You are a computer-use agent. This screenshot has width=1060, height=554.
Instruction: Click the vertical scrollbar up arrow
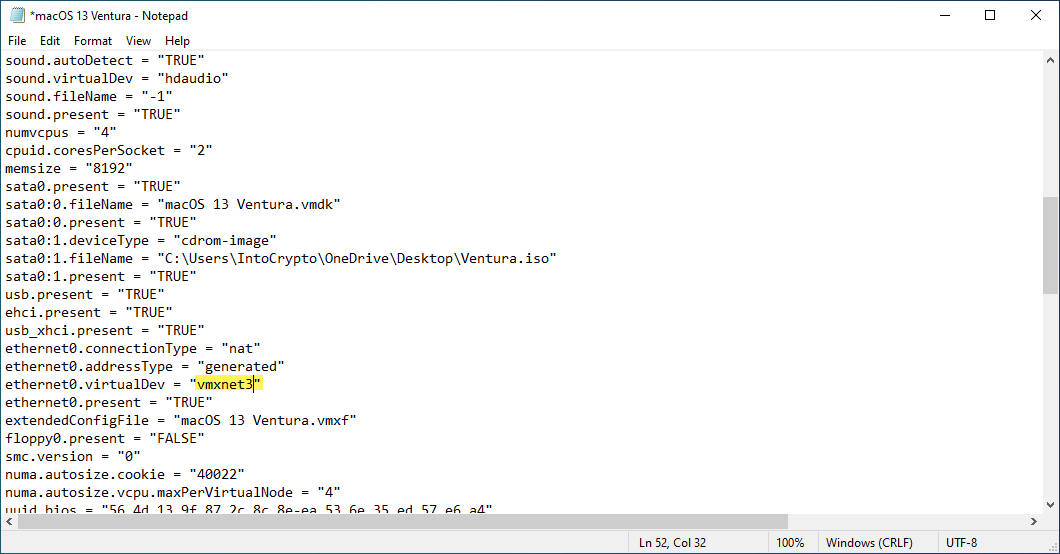coord(1051,60)
